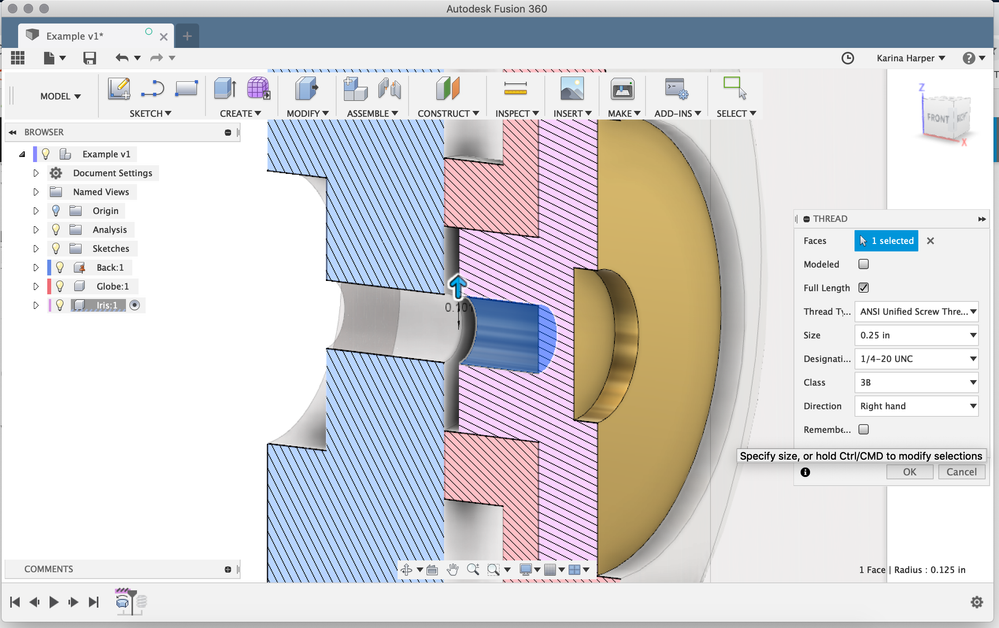
Task: Expand the Named Views node
Action: tap(36, 192)
